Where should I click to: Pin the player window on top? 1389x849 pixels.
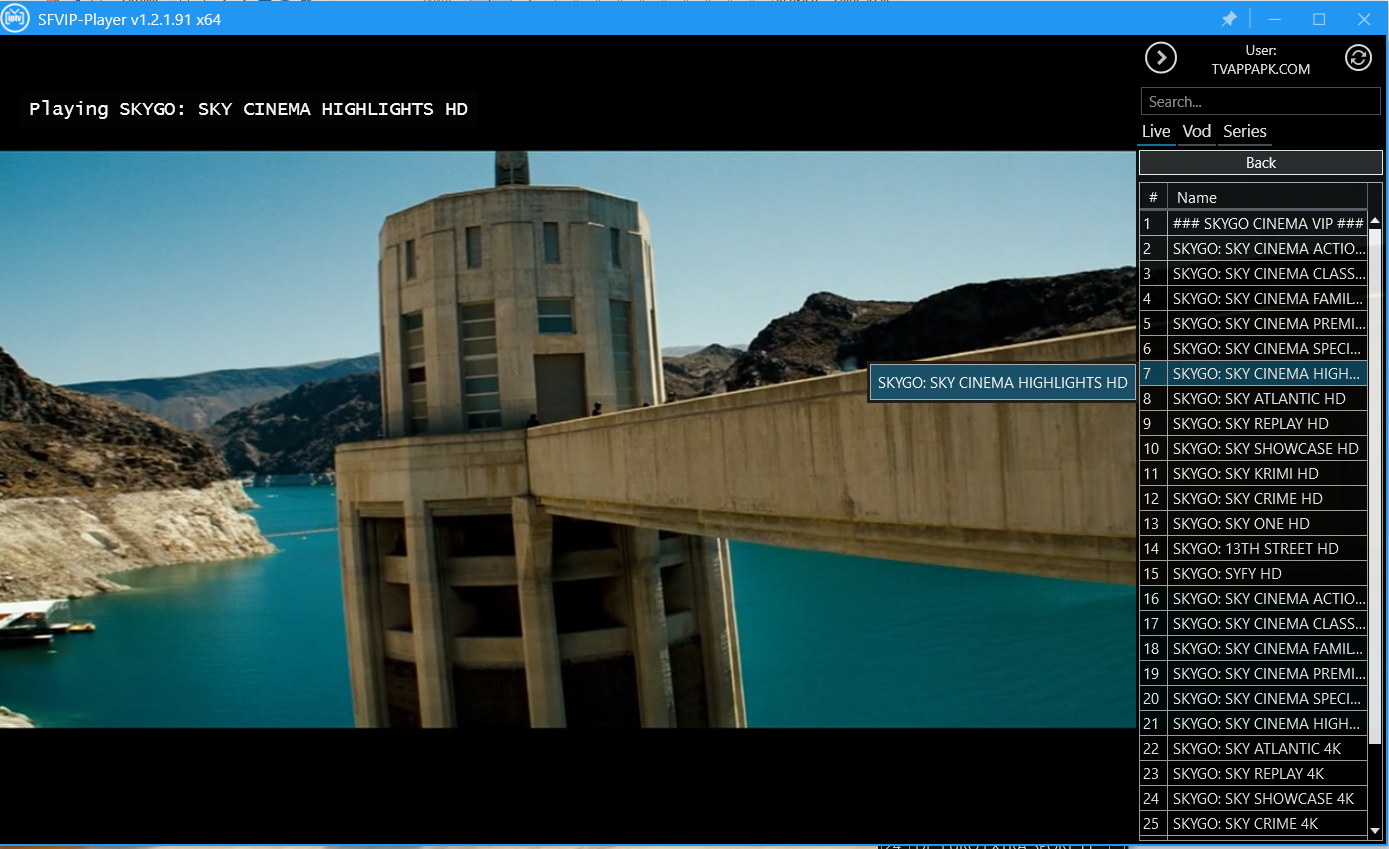click(1229, 19)
